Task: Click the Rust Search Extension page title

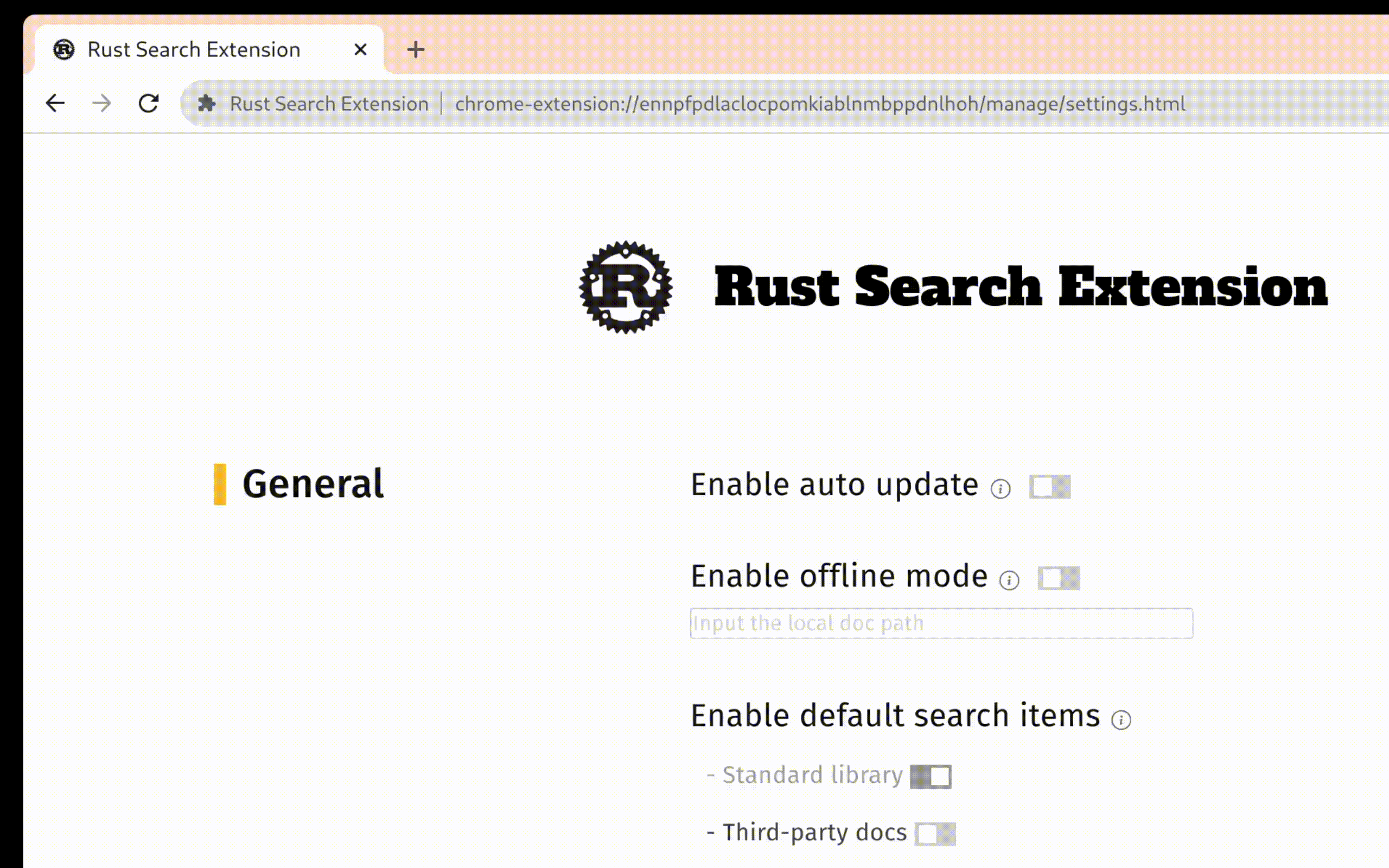Action: pyautogui.click(x=1021, y=286)
